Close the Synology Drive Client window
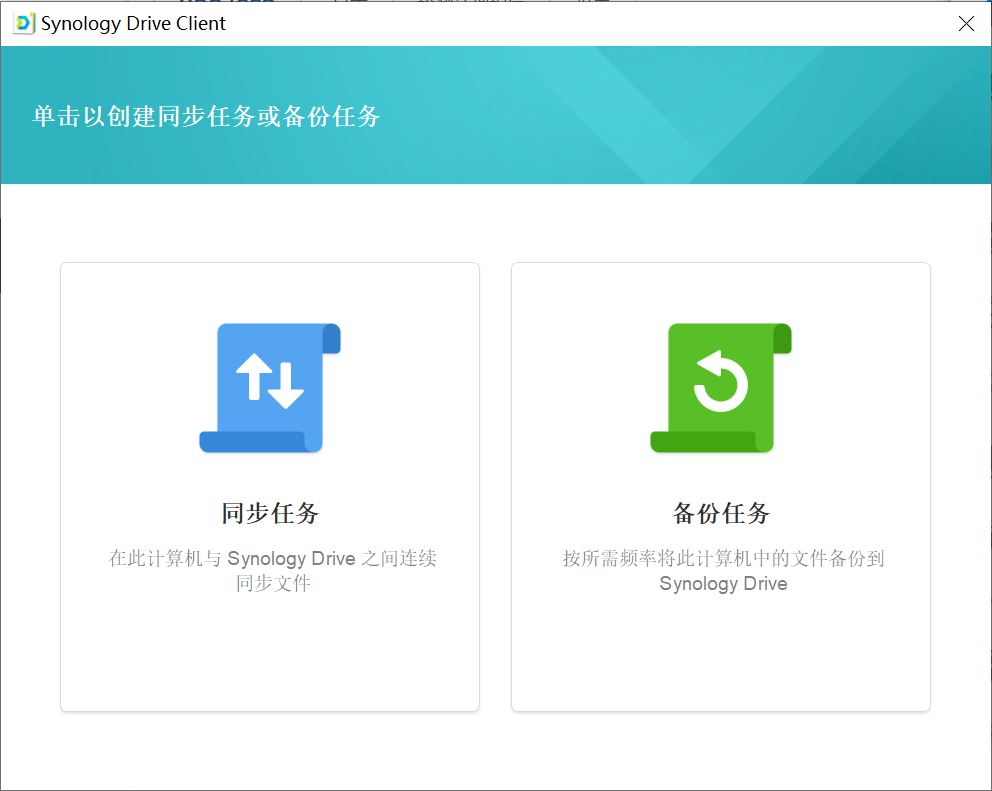This screenshot has width=992, height=791. 966,23
